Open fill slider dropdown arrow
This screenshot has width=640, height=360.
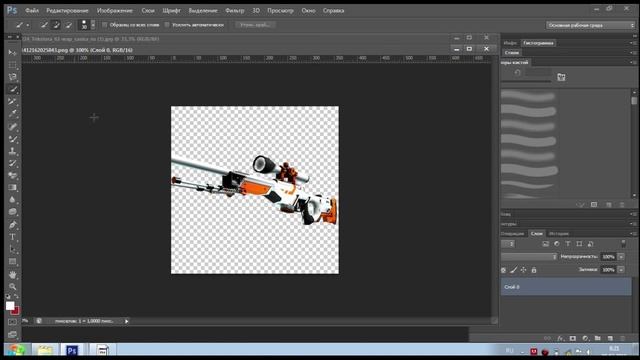pyautogui.click(x=621, y=270)
